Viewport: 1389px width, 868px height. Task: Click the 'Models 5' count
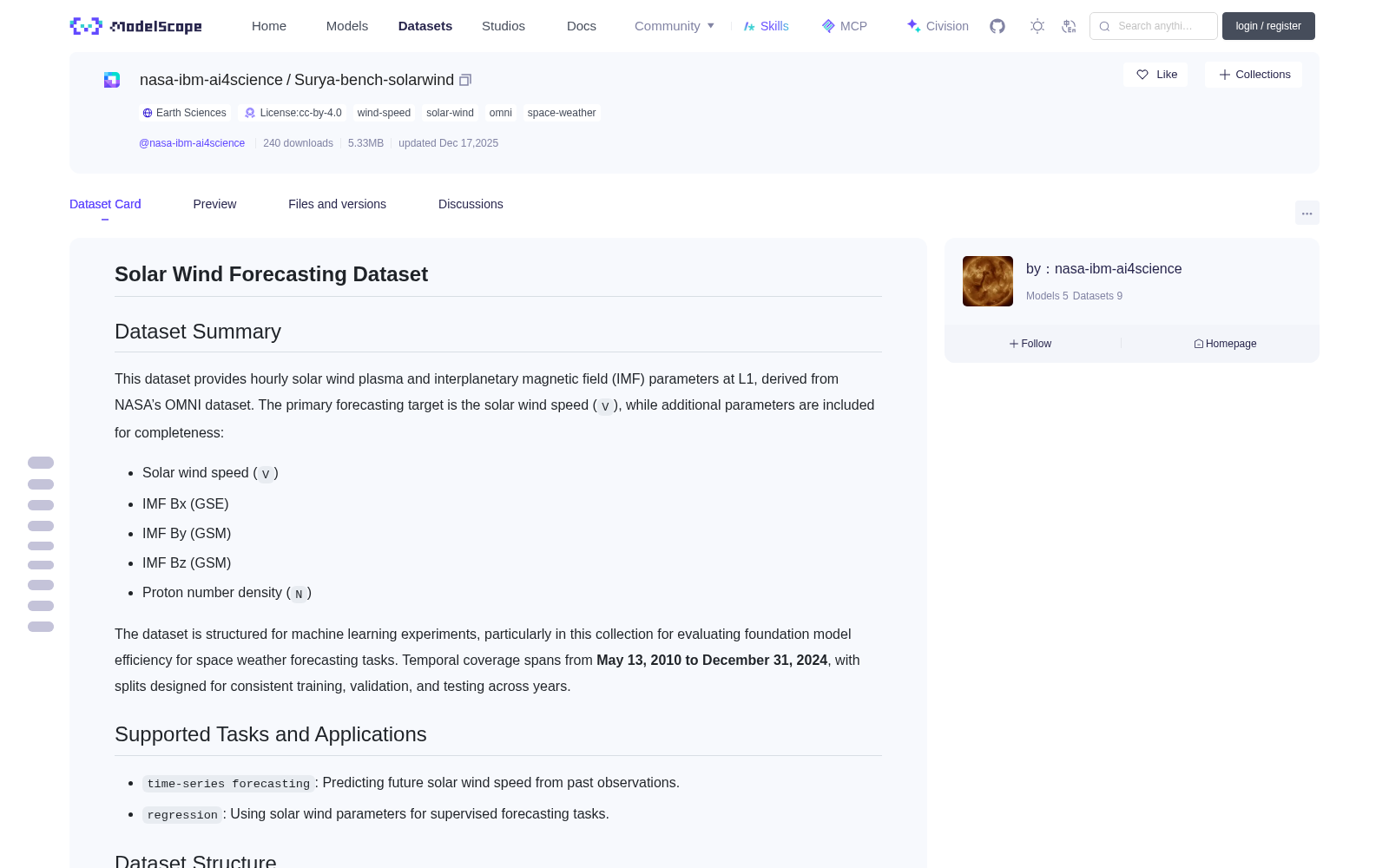point(1047,296)
